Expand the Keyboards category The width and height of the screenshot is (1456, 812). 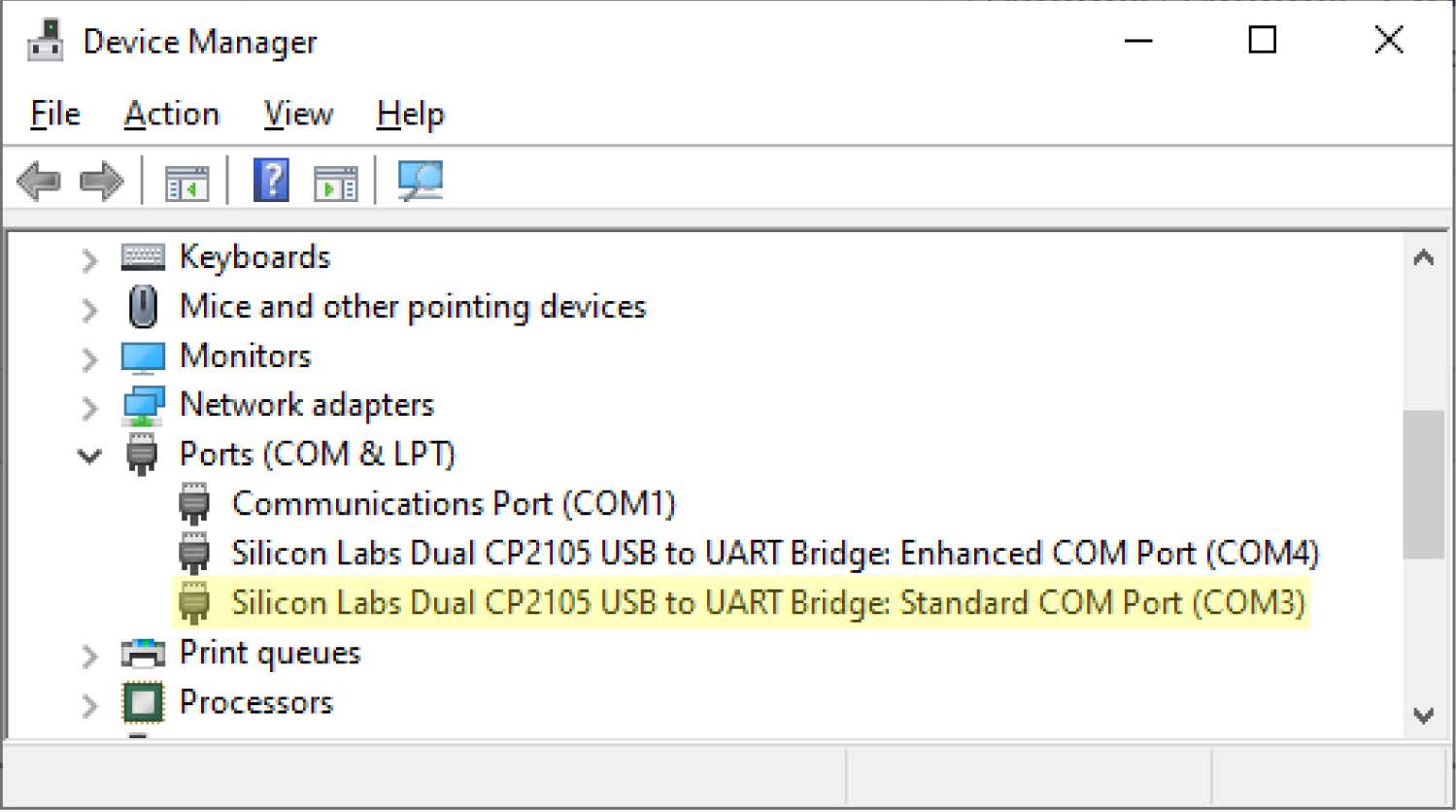tap(89, 259)
